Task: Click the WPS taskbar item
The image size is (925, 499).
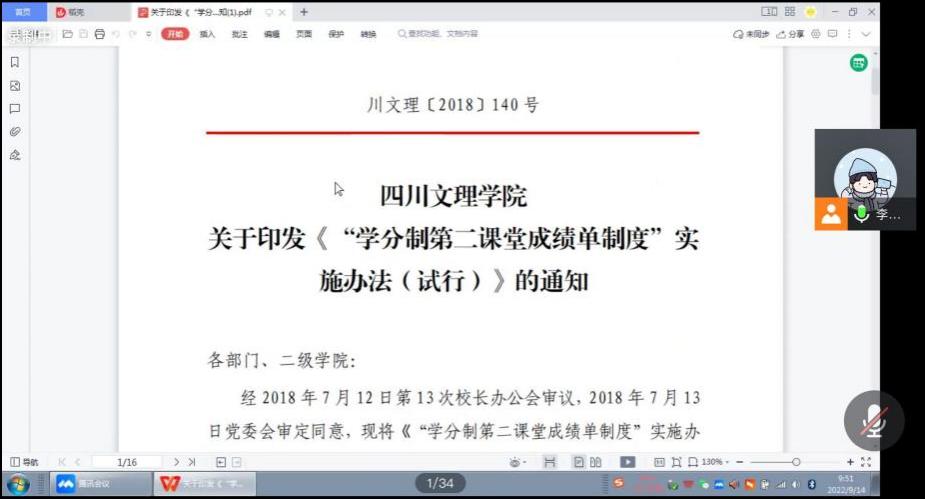Action: (205, 484)
